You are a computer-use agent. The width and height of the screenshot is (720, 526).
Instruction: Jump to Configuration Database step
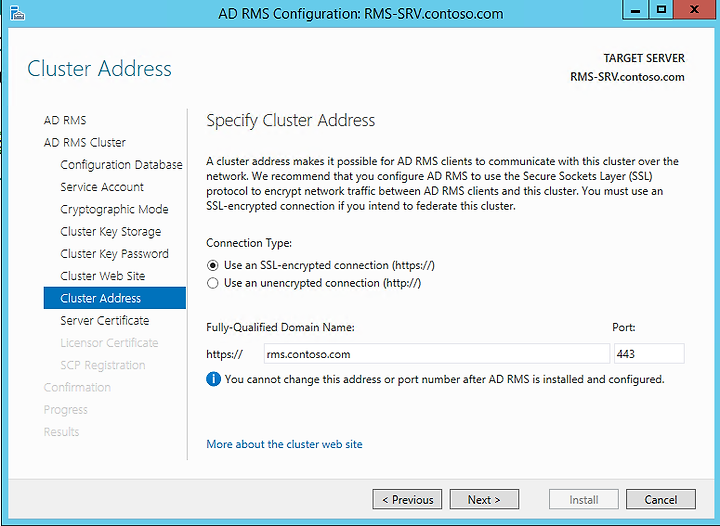(x=121, y=165)
